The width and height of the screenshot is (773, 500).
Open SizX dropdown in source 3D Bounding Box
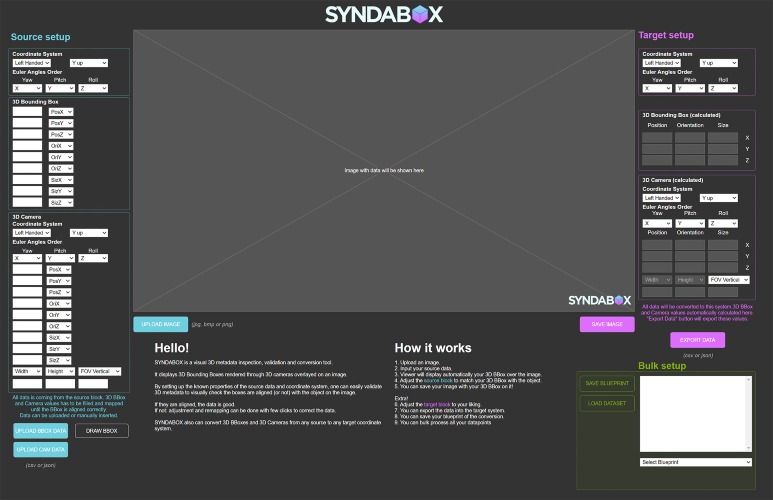(61, 180)
